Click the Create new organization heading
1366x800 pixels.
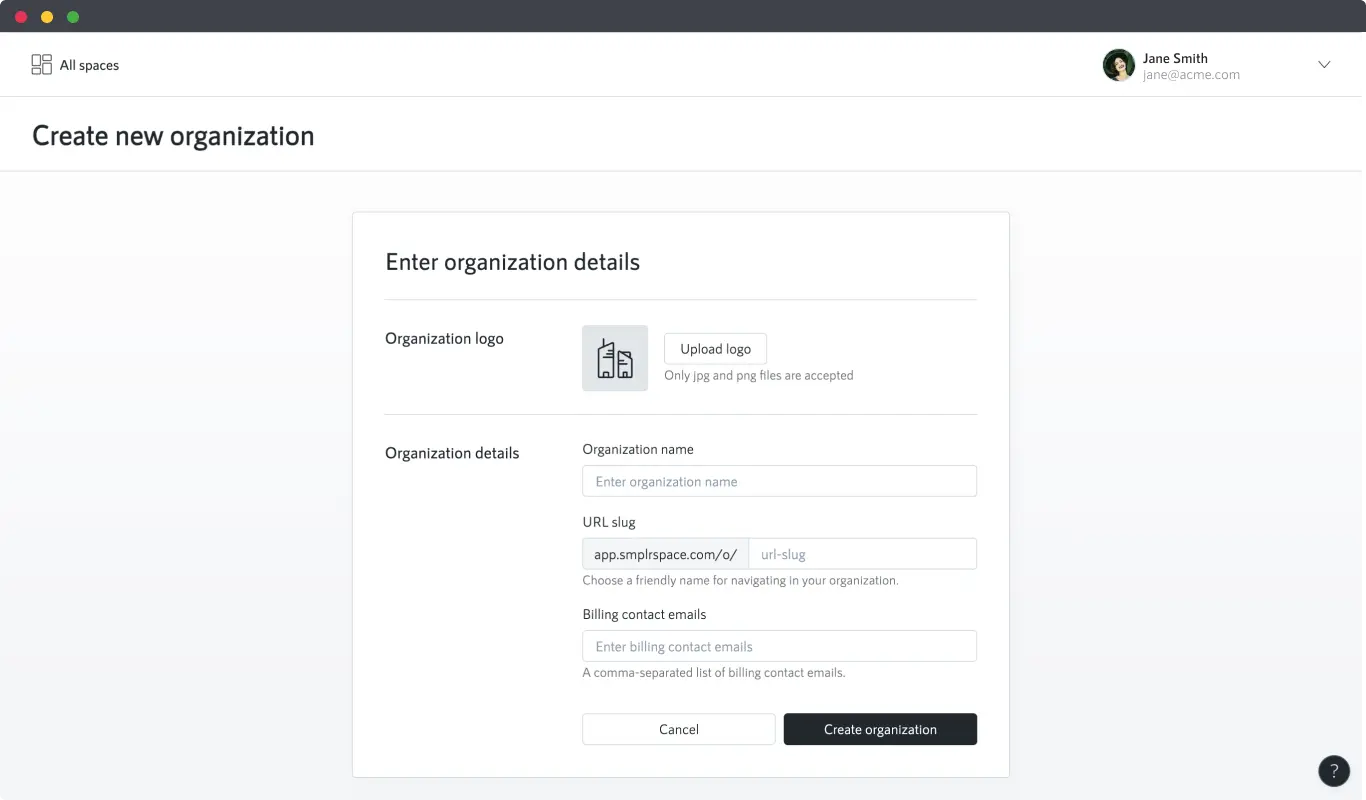[x=173, y=136]
